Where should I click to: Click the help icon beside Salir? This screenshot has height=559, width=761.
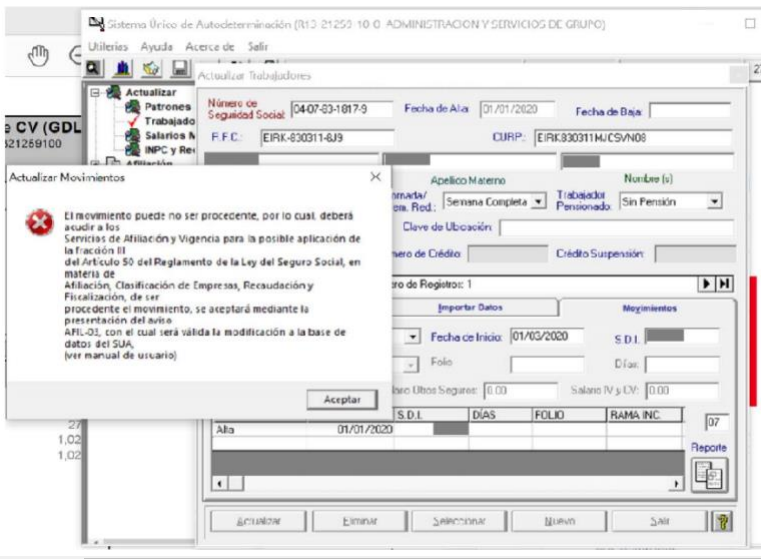tap(720, 521)
